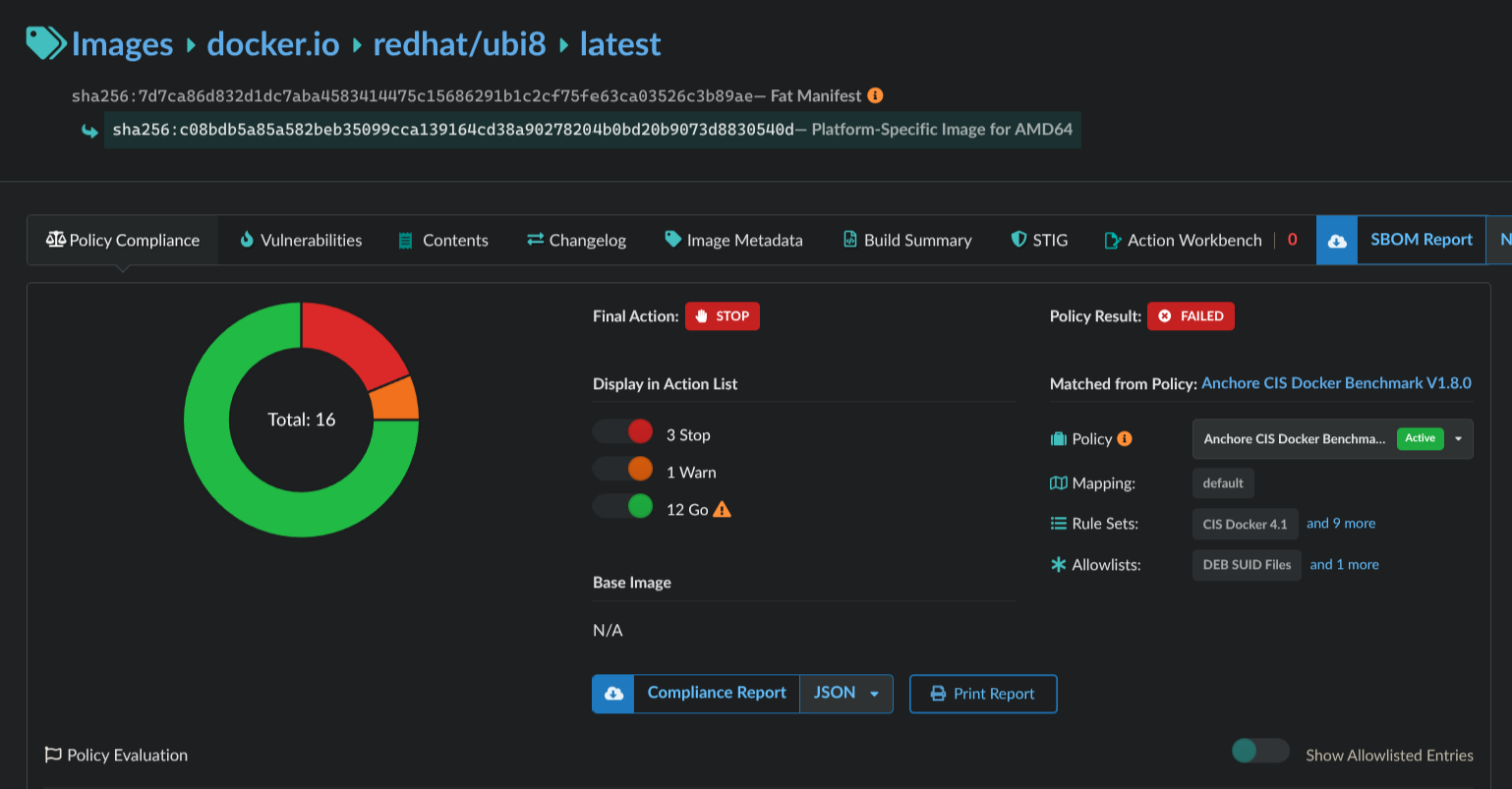Click the info icon next to Policy label

1125,439
